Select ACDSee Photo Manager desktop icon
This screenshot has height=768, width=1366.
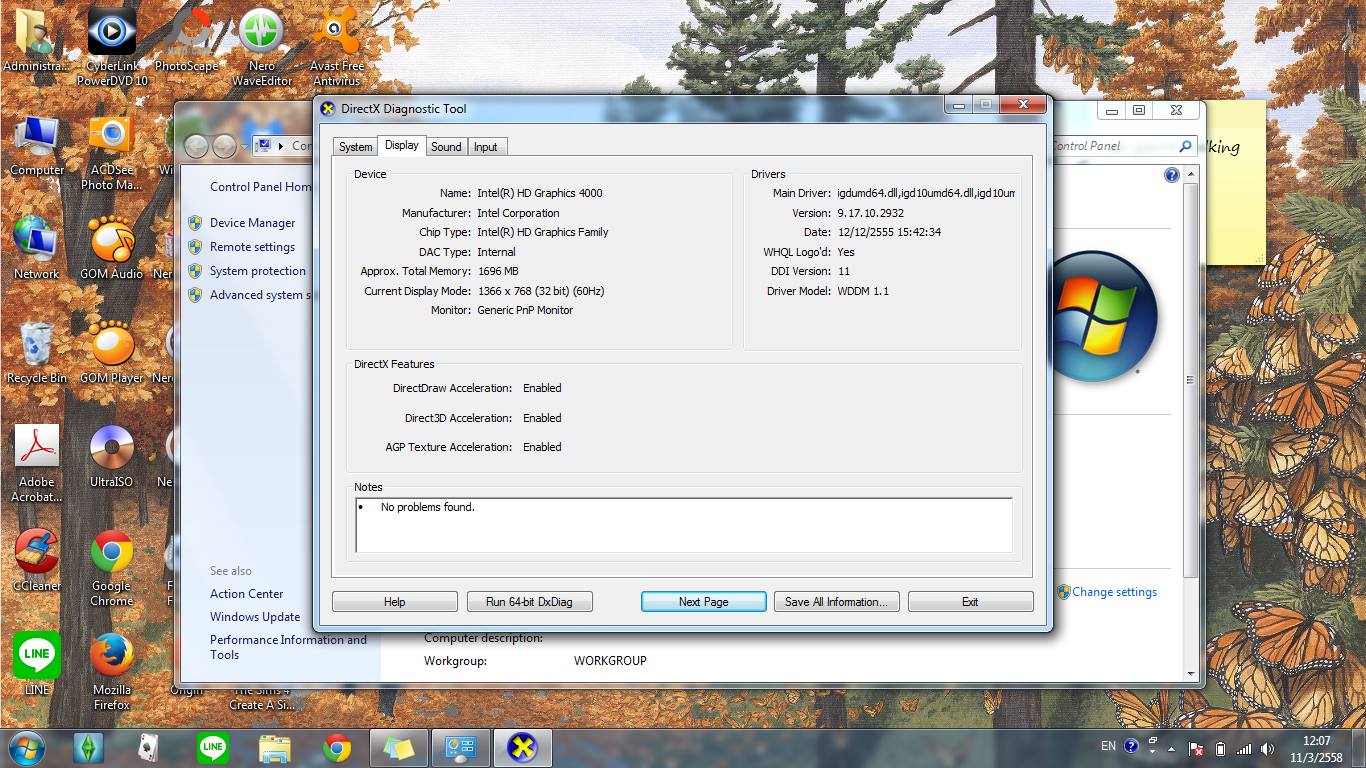111,153
